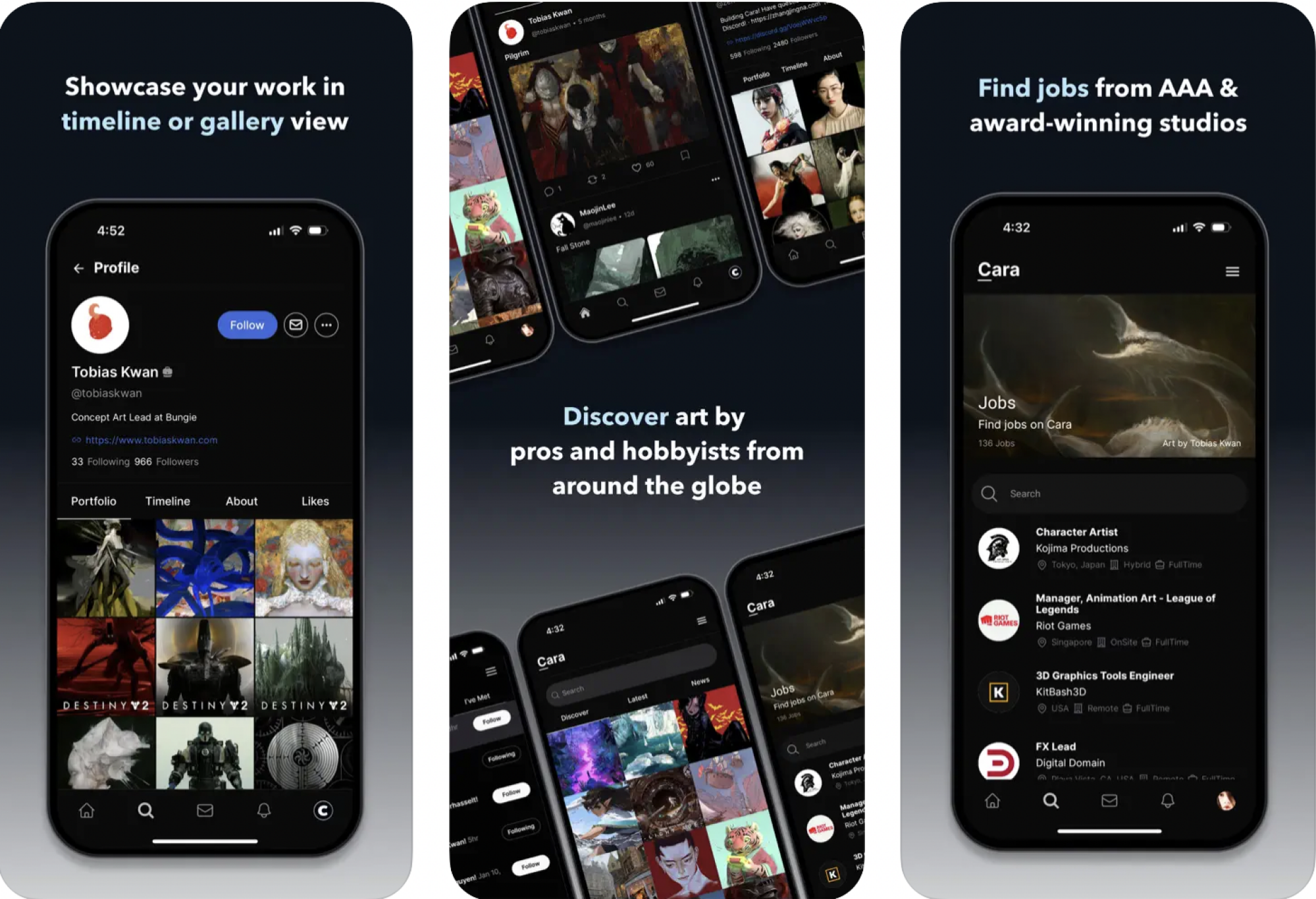
Task: Tap the Follow button on Tobias Kwan profile
Action: point(247,324)
